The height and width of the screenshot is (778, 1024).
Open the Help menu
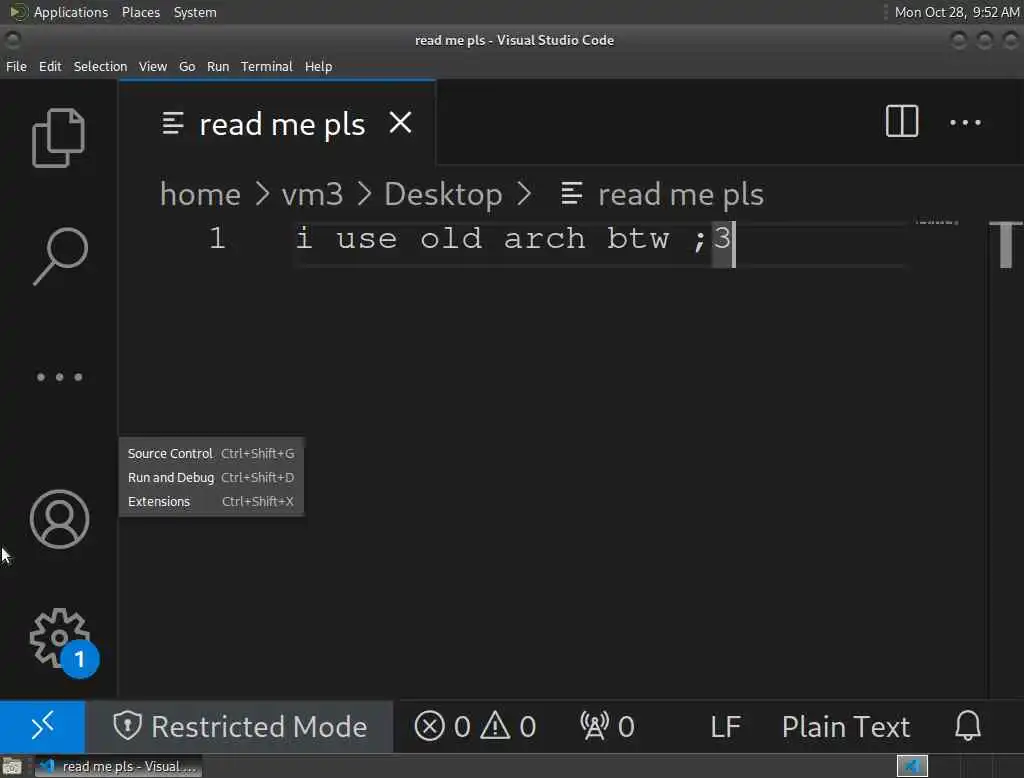tap(318, 67)
